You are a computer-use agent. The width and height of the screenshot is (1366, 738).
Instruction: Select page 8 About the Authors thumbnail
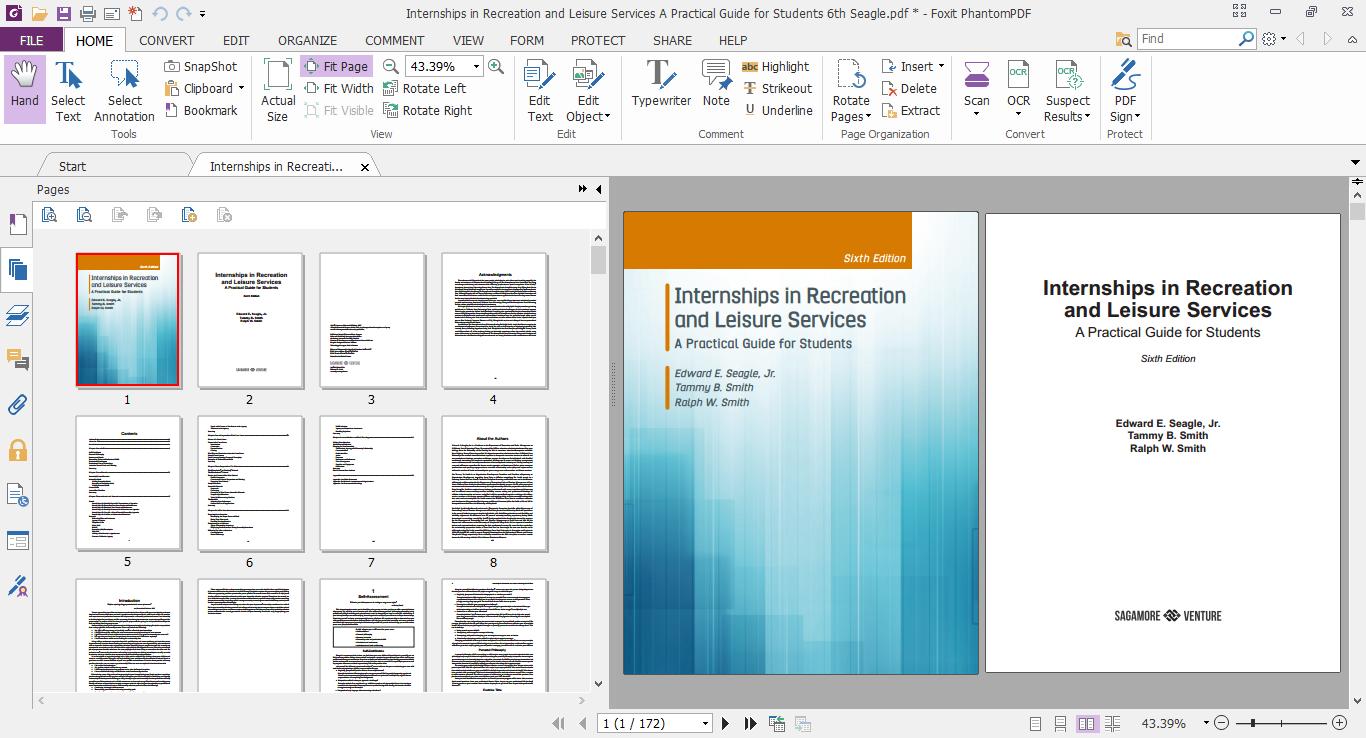pyautogui.click(x=493, y=483)
